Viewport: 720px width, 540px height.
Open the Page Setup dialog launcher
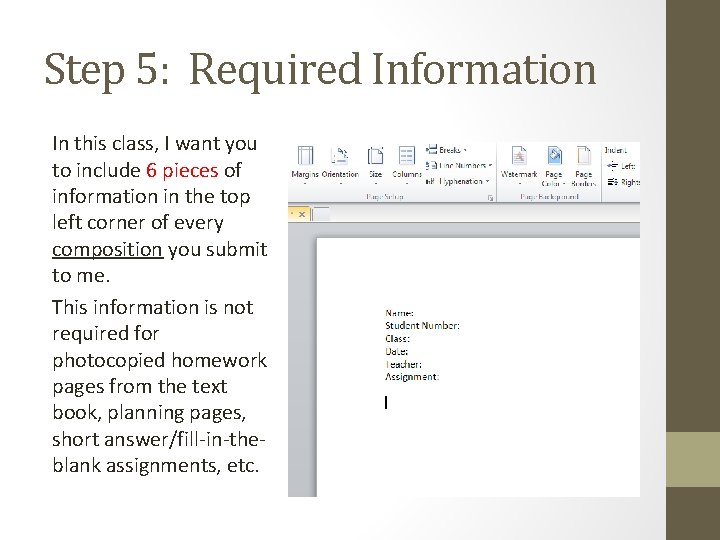click(x=490, y=198)
